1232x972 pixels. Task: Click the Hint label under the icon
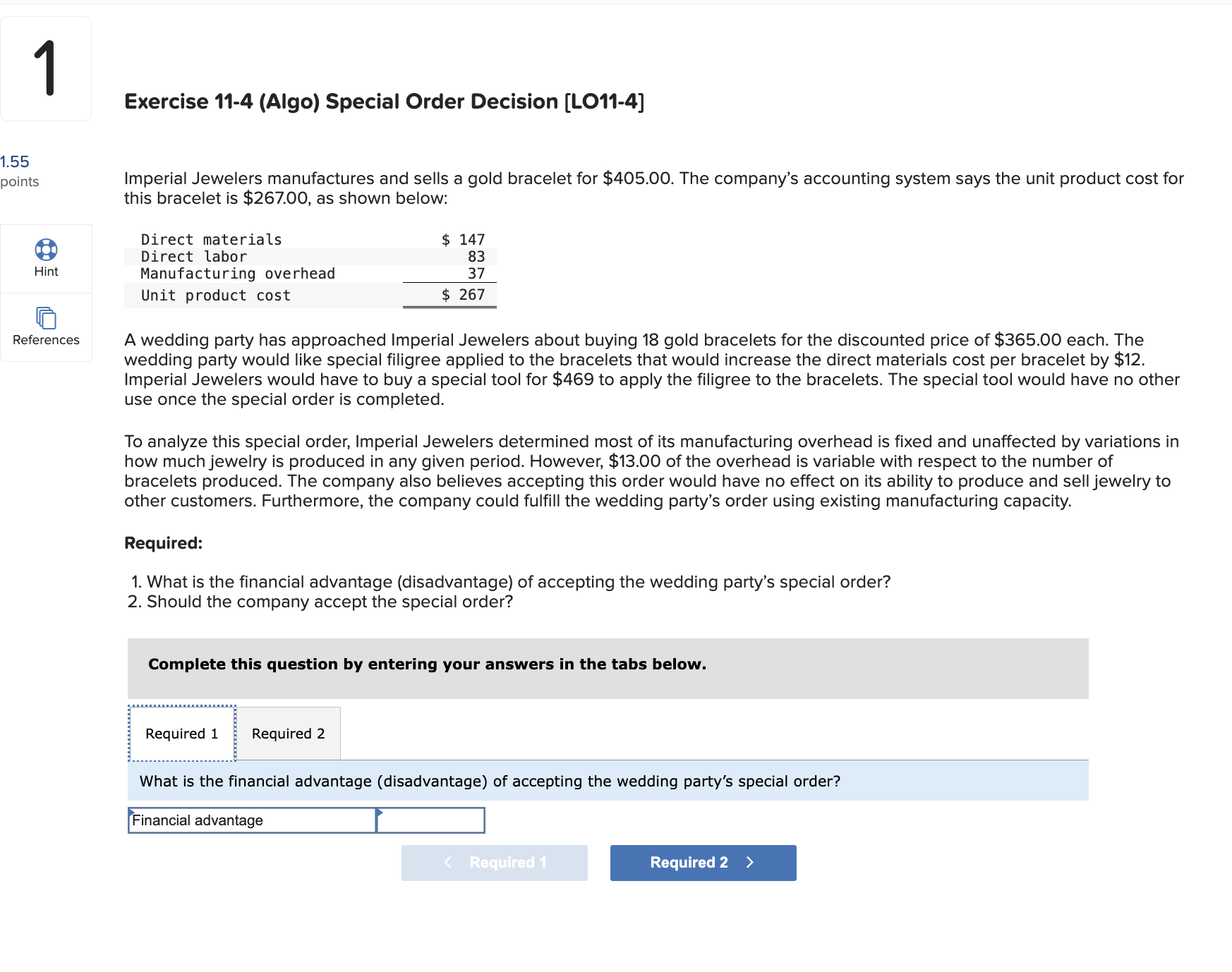[x=45, y=271]
